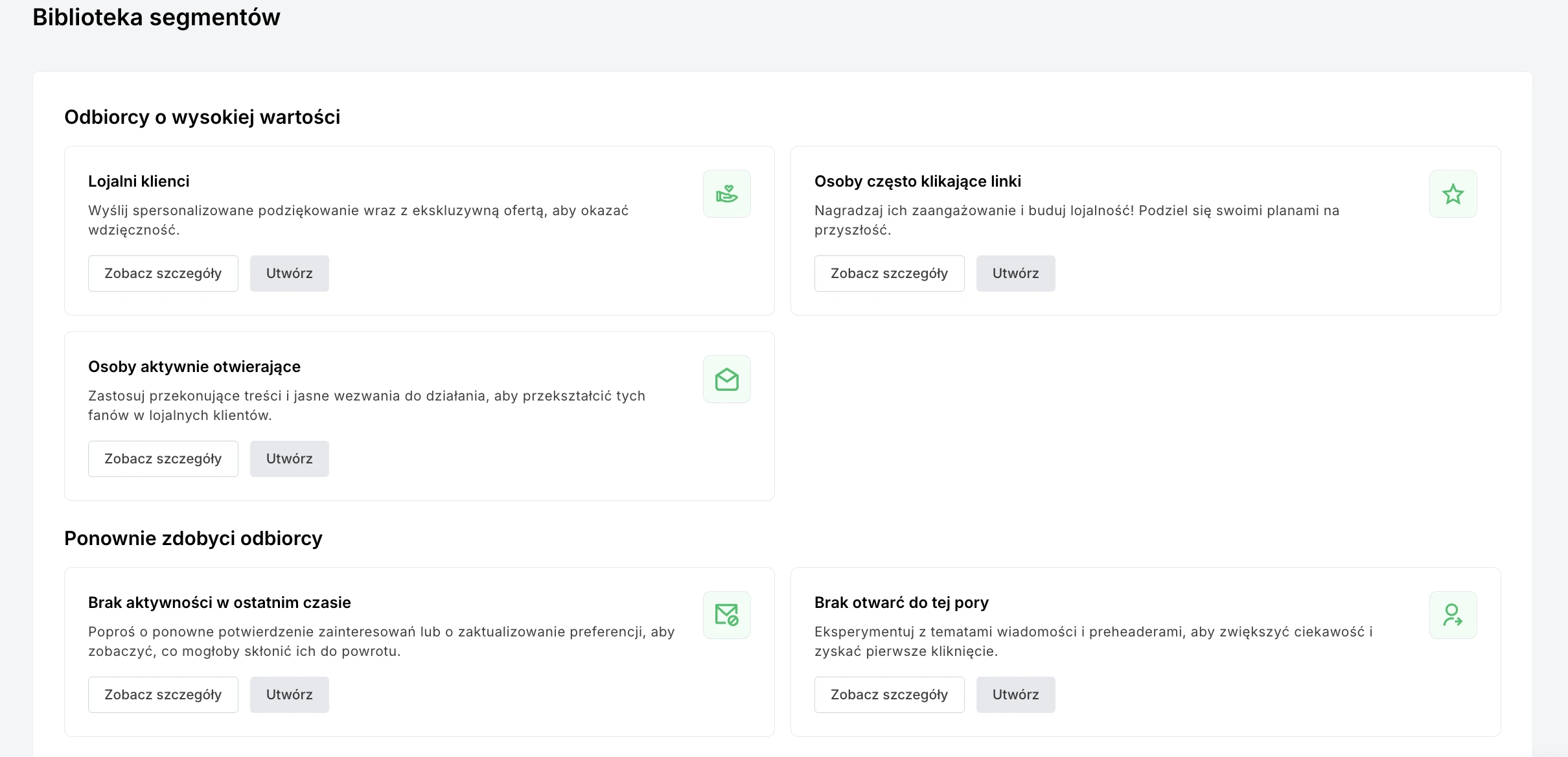Click the Odbiorcy o wysokiej wartości section heading
The image size is (1568, 757).
[202, 117]
